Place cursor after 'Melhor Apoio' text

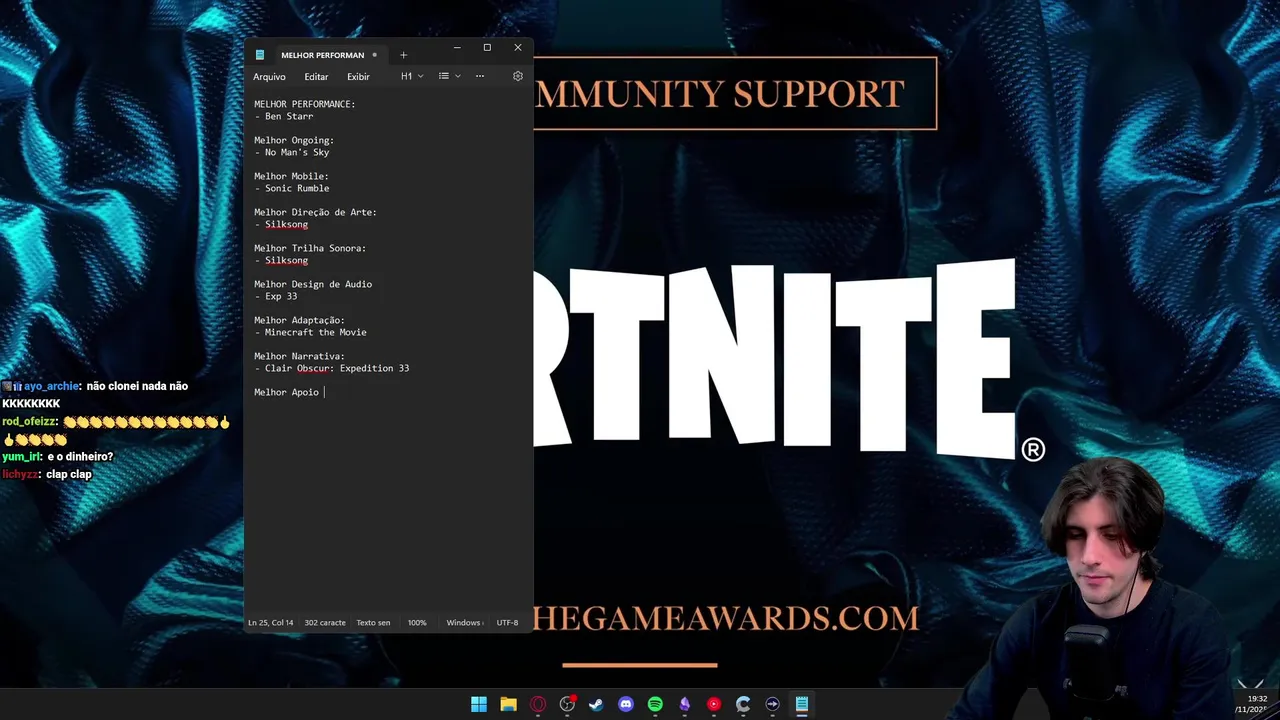point(322,392)
